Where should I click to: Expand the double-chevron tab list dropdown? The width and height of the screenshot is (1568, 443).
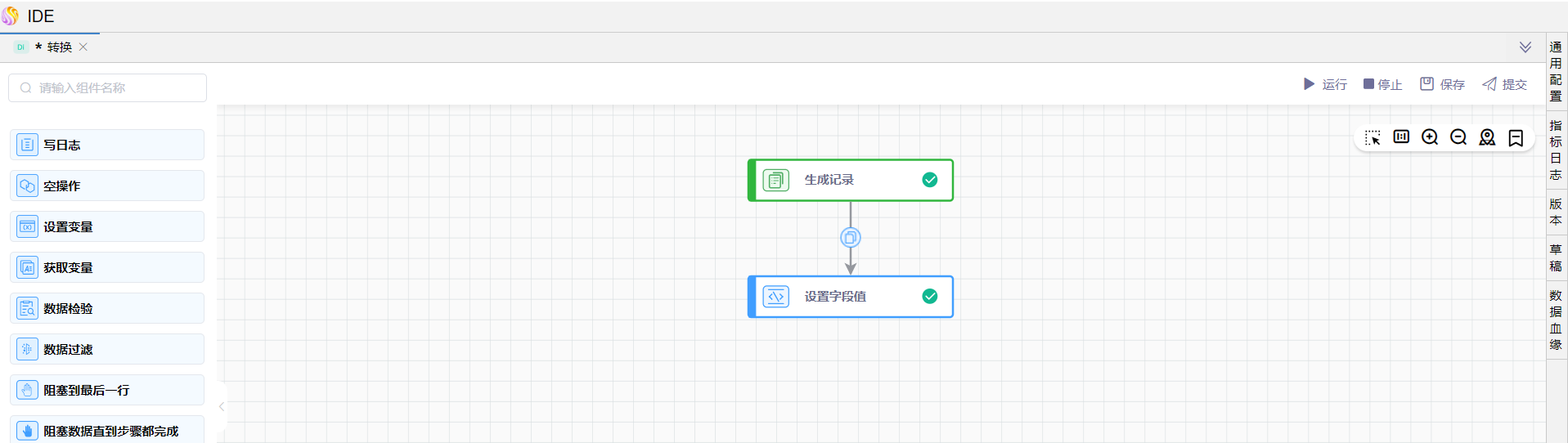point(1525,47)
